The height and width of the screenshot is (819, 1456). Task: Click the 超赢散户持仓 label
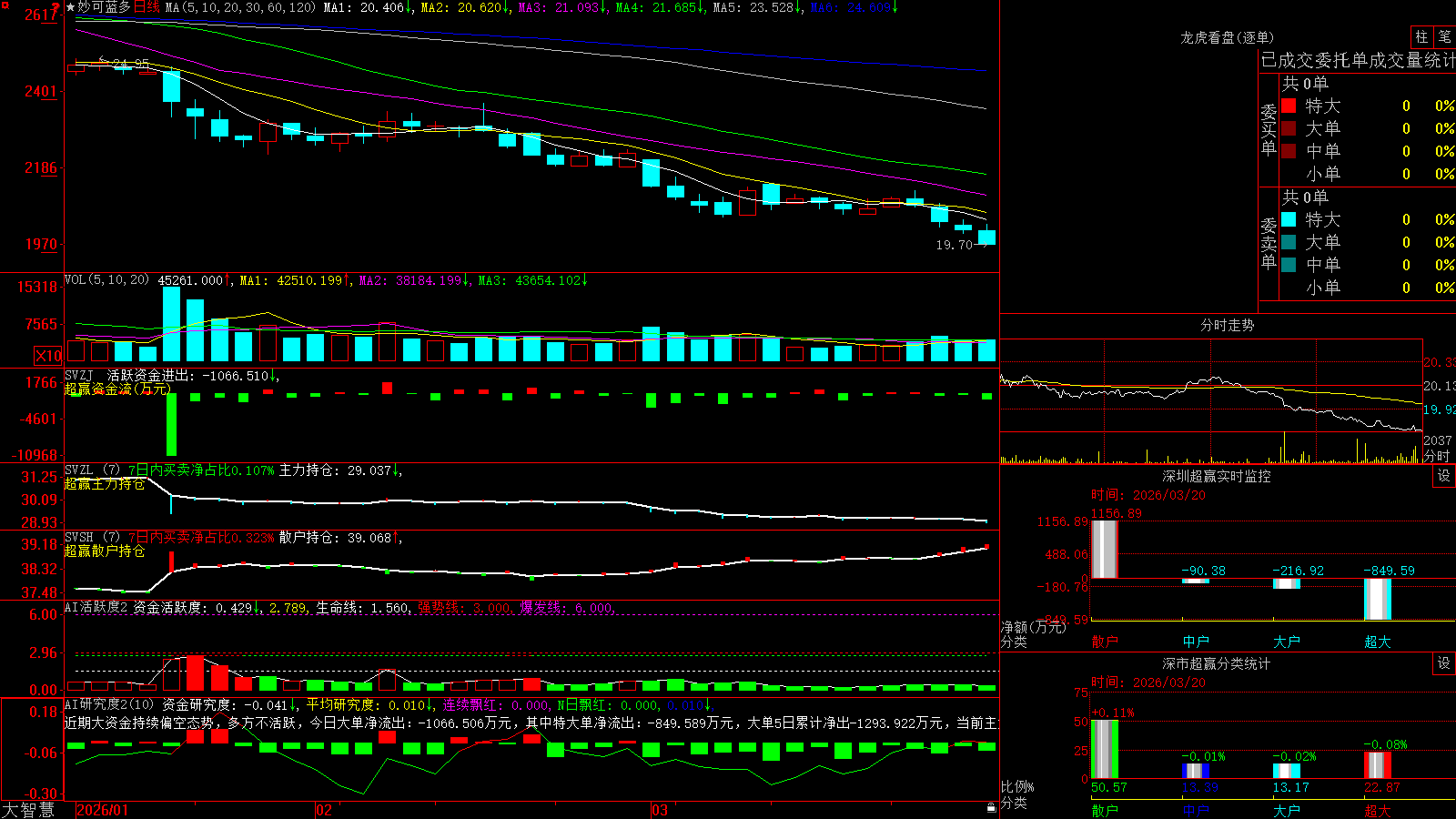coord(105,551)
